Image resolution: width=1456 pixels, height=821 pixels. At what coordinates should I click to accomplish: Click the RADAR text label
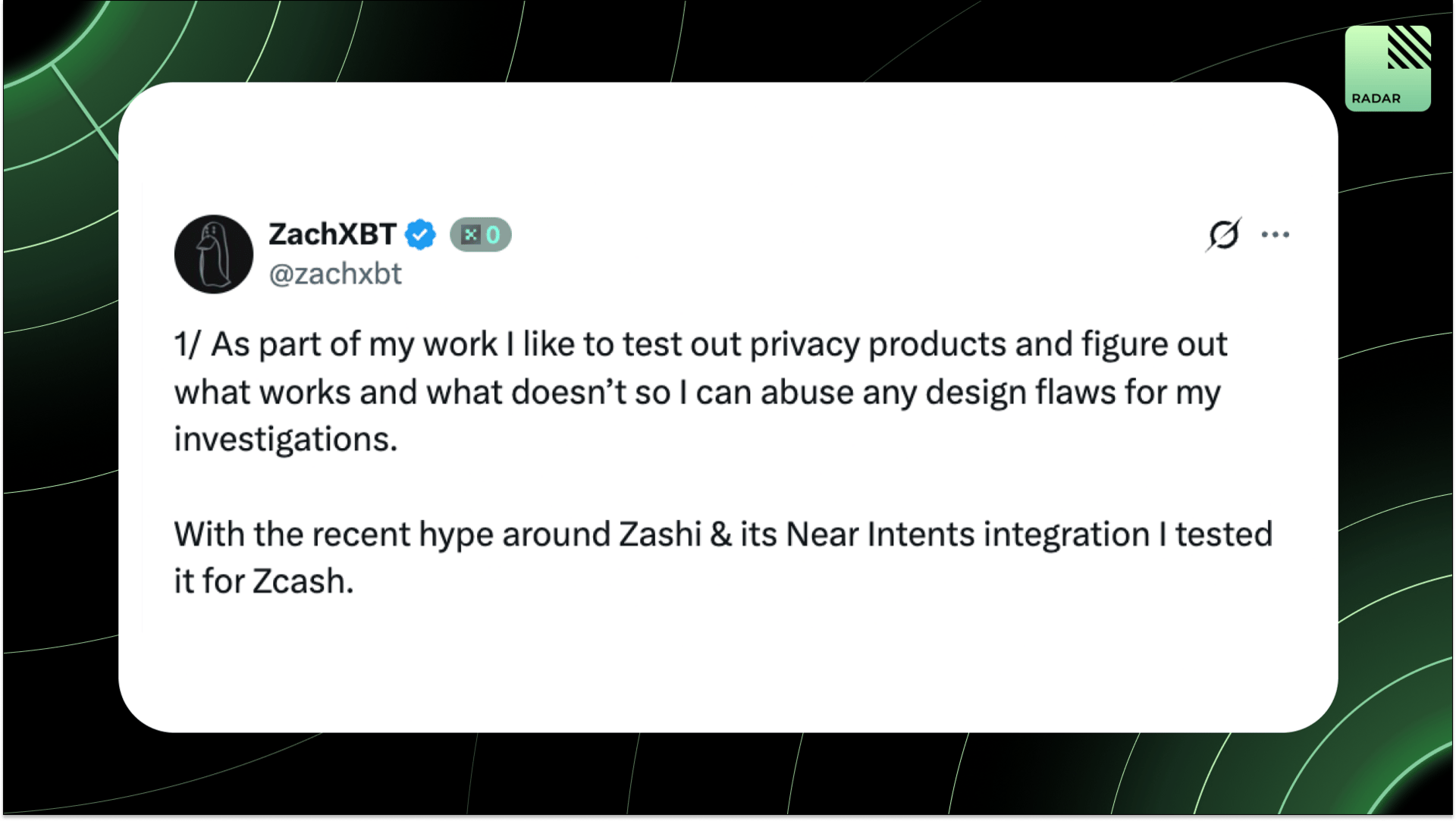(x=1376, y=99)
